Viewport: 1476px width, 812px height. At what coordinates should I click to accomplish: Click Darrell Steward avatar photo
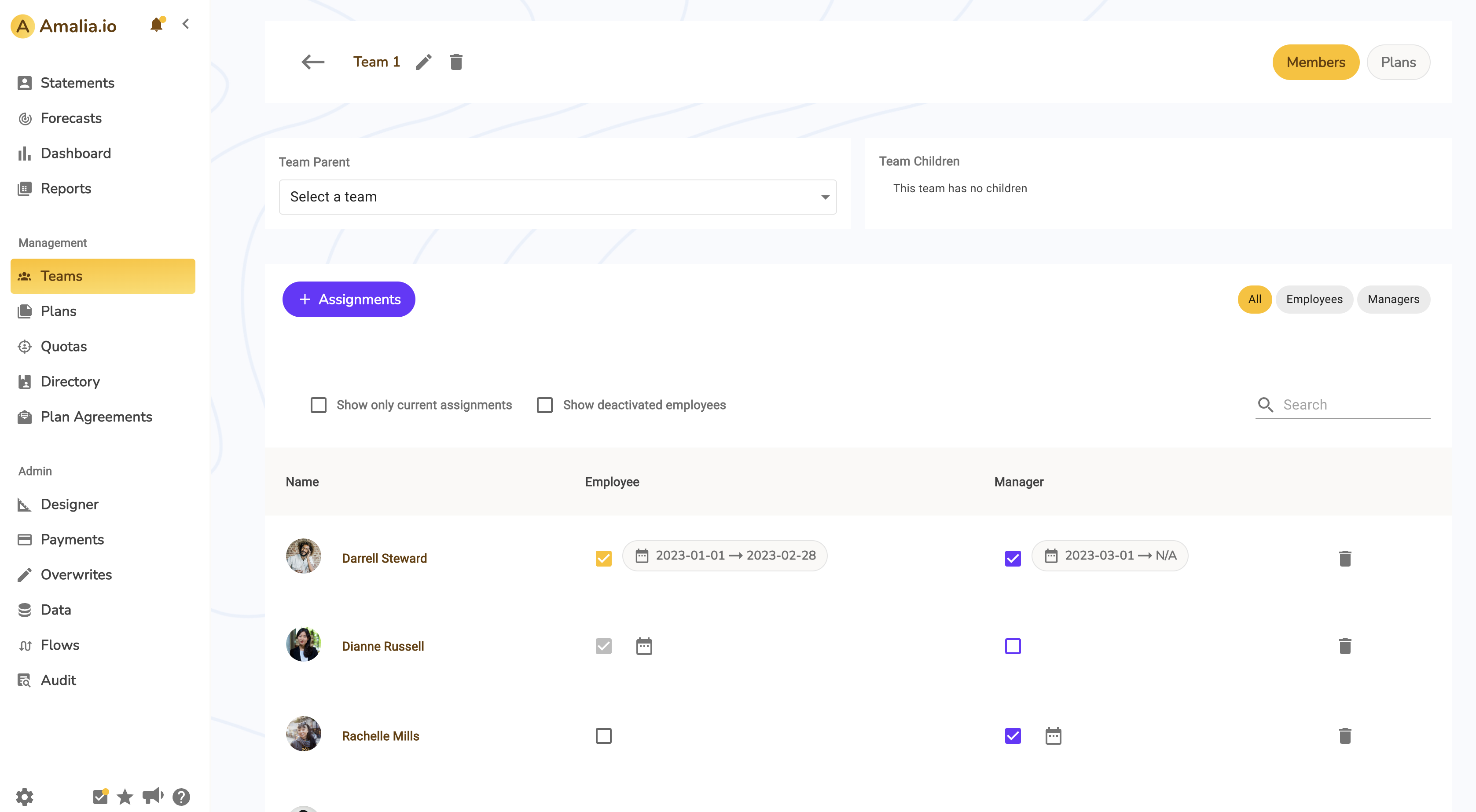click(x=304, y=556)
